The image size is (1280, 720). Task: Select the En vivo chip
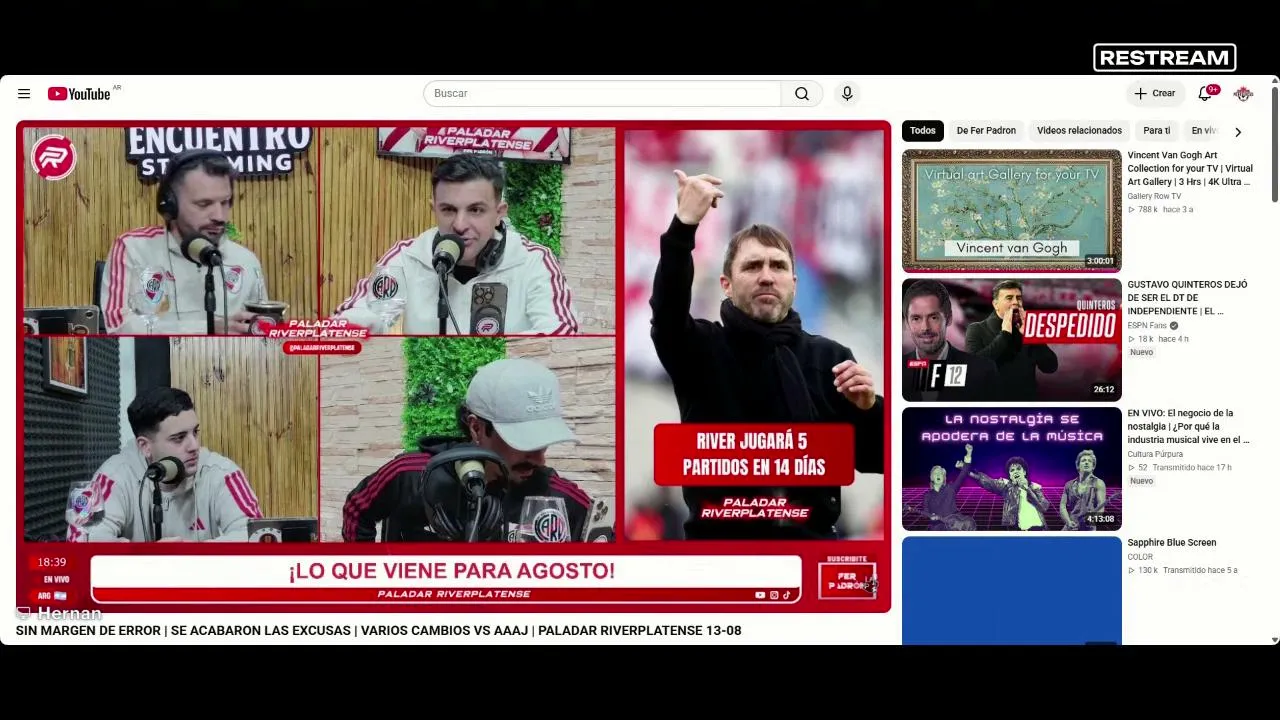(1204, 131)
